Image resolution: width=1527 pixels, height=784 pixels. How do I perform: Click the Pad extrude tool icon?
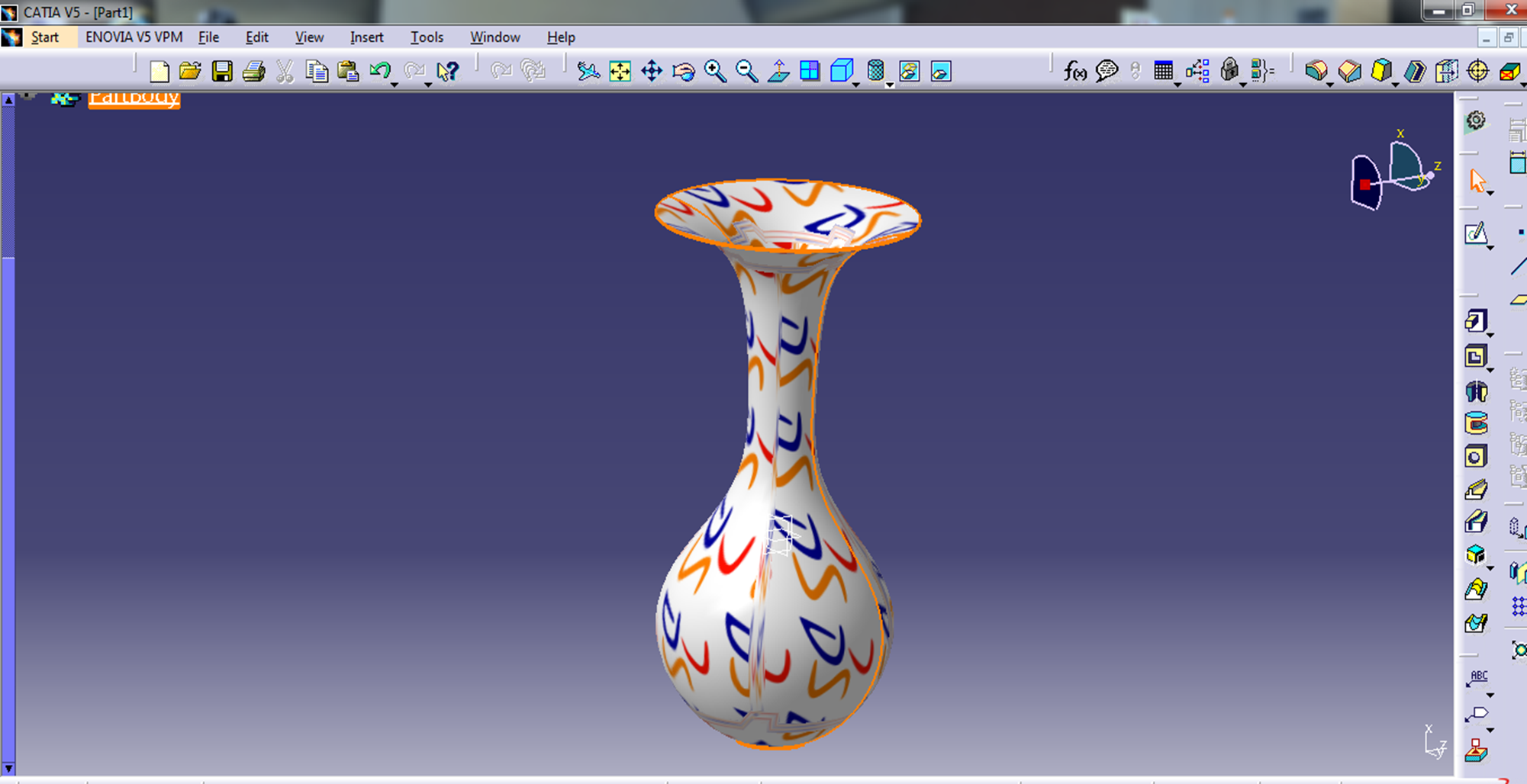point(1475,321)
